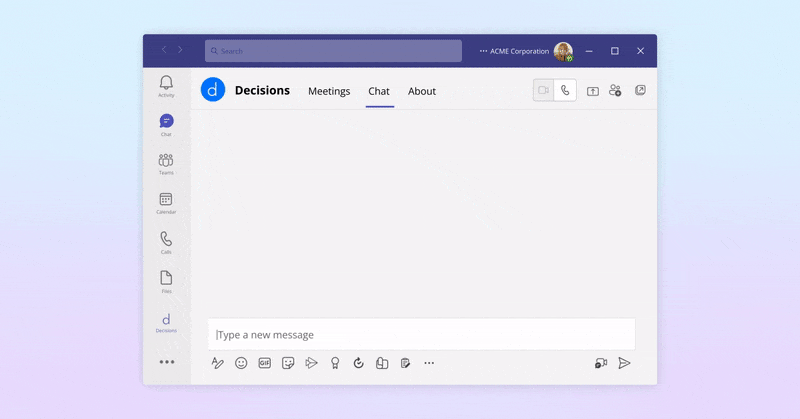The width and height of the screenshot is (800, 419).
Task: Click the Type a new message box
Action: click(x=421, y=334)
